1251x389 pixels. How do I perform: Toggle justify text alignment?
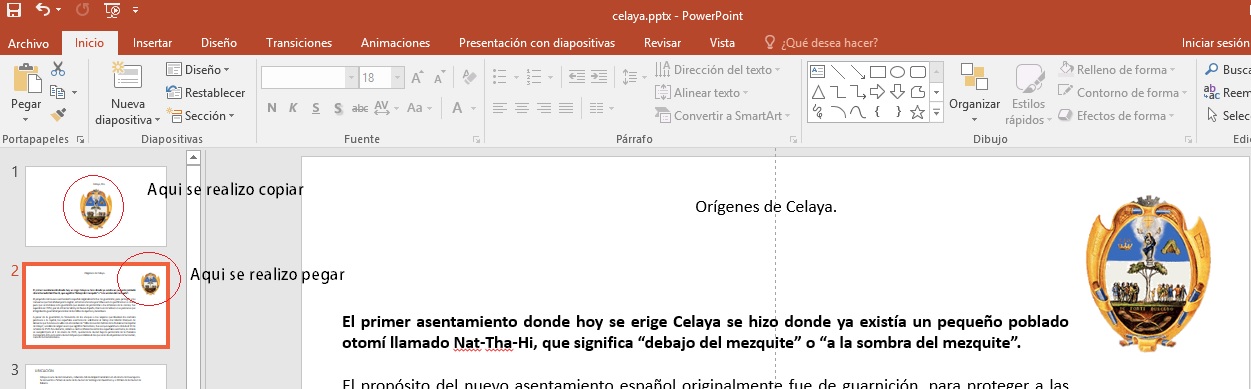566,108
